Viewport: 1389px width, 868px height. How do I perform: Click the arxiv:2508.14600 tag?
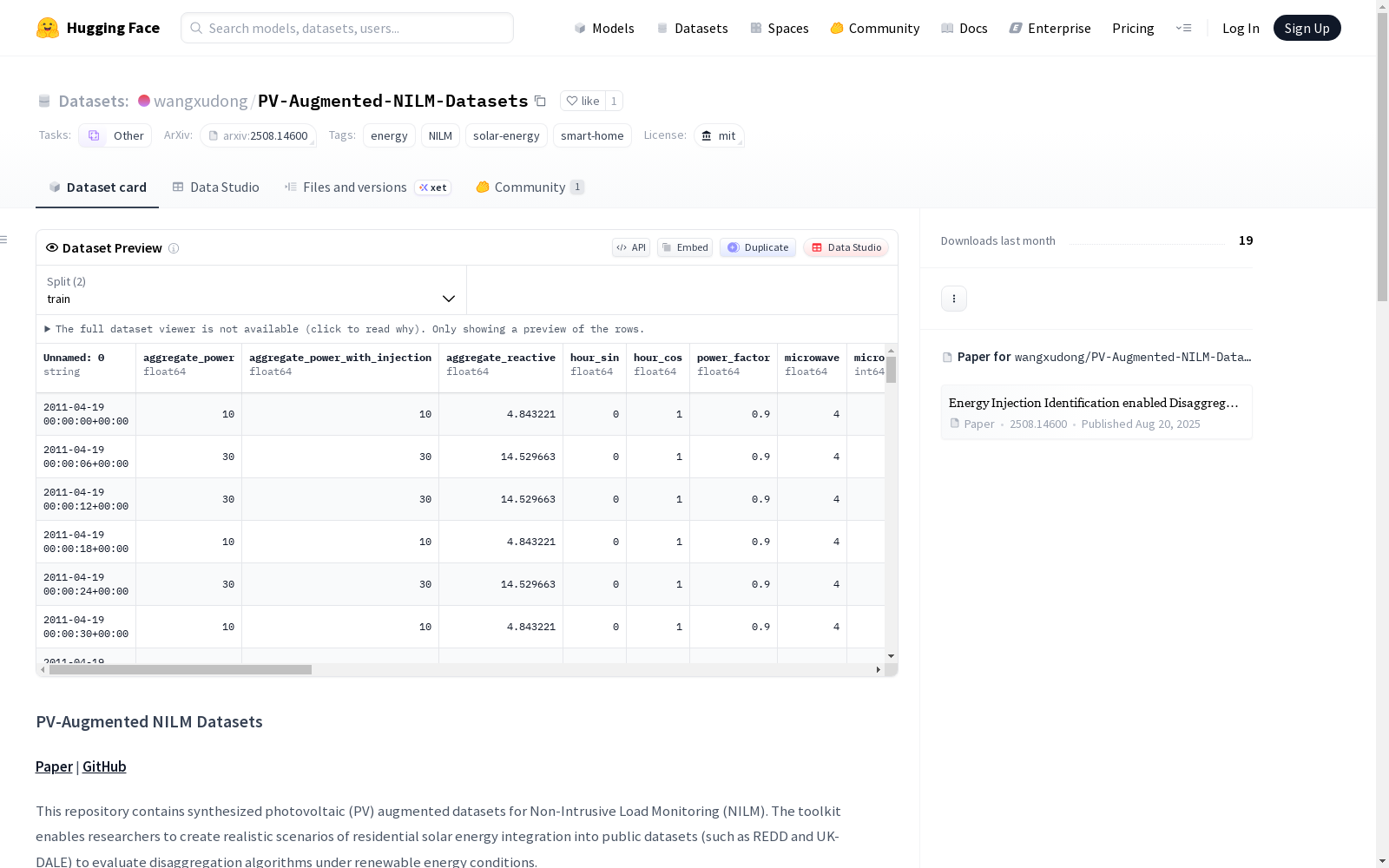[258, 135]
